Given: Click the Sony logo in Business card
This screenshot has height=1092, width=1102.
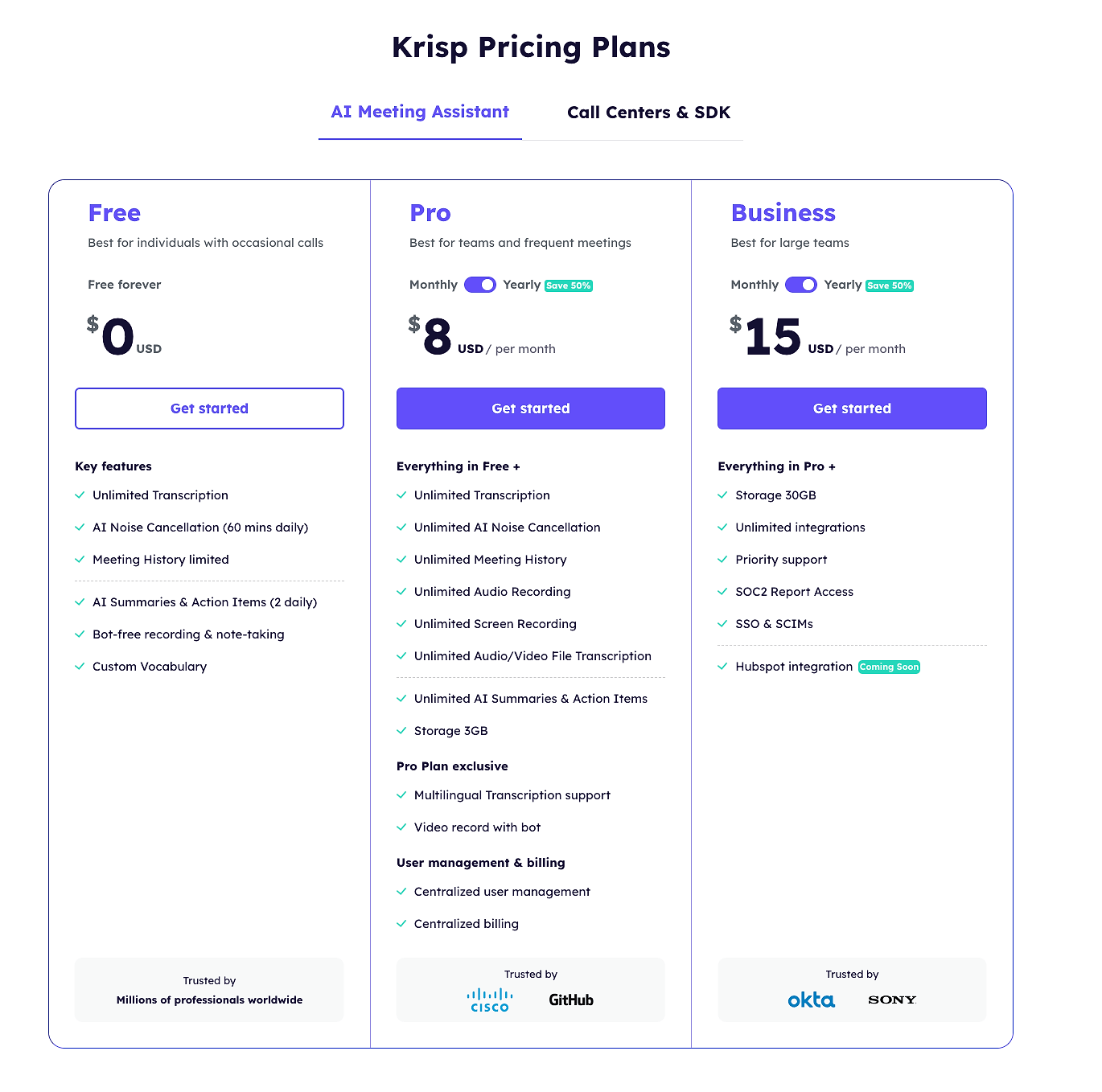Looking at the screenshot, I should 892,1000.
